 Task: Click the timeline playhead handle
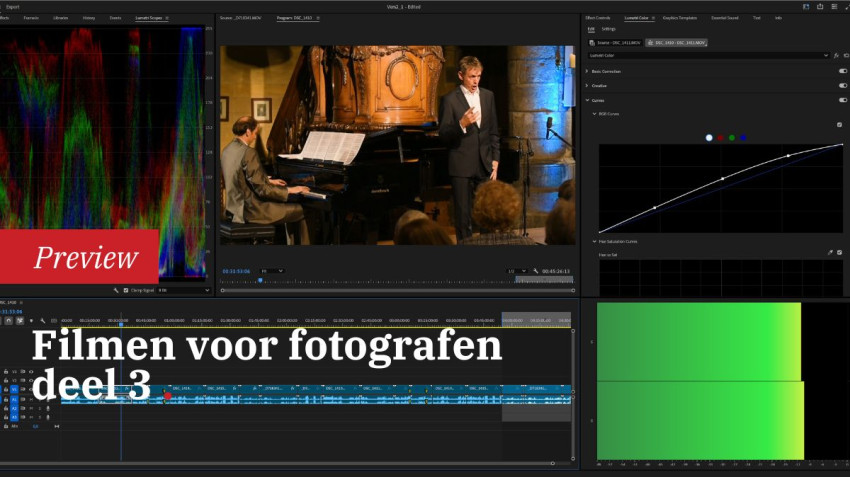click(121, 323)
